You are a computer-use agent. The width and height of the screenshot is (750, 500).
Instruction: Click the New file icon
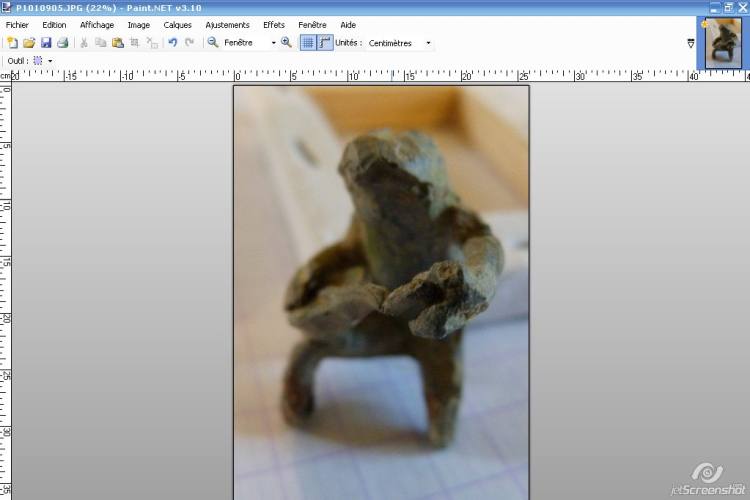(x=12, y=43)
